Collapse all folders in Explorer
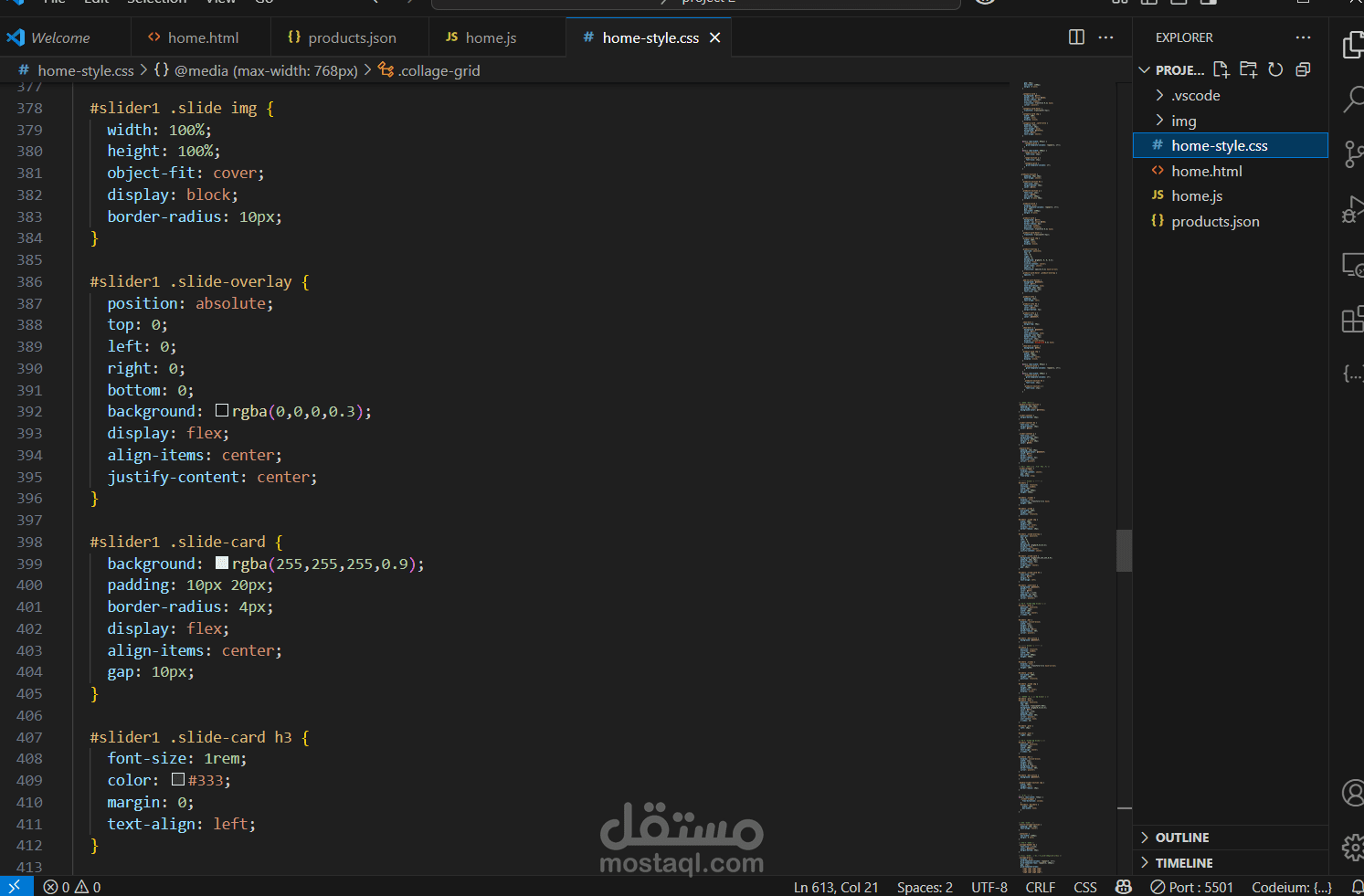This screenshot has width=1364, height=896. (x=1304, y=69)
